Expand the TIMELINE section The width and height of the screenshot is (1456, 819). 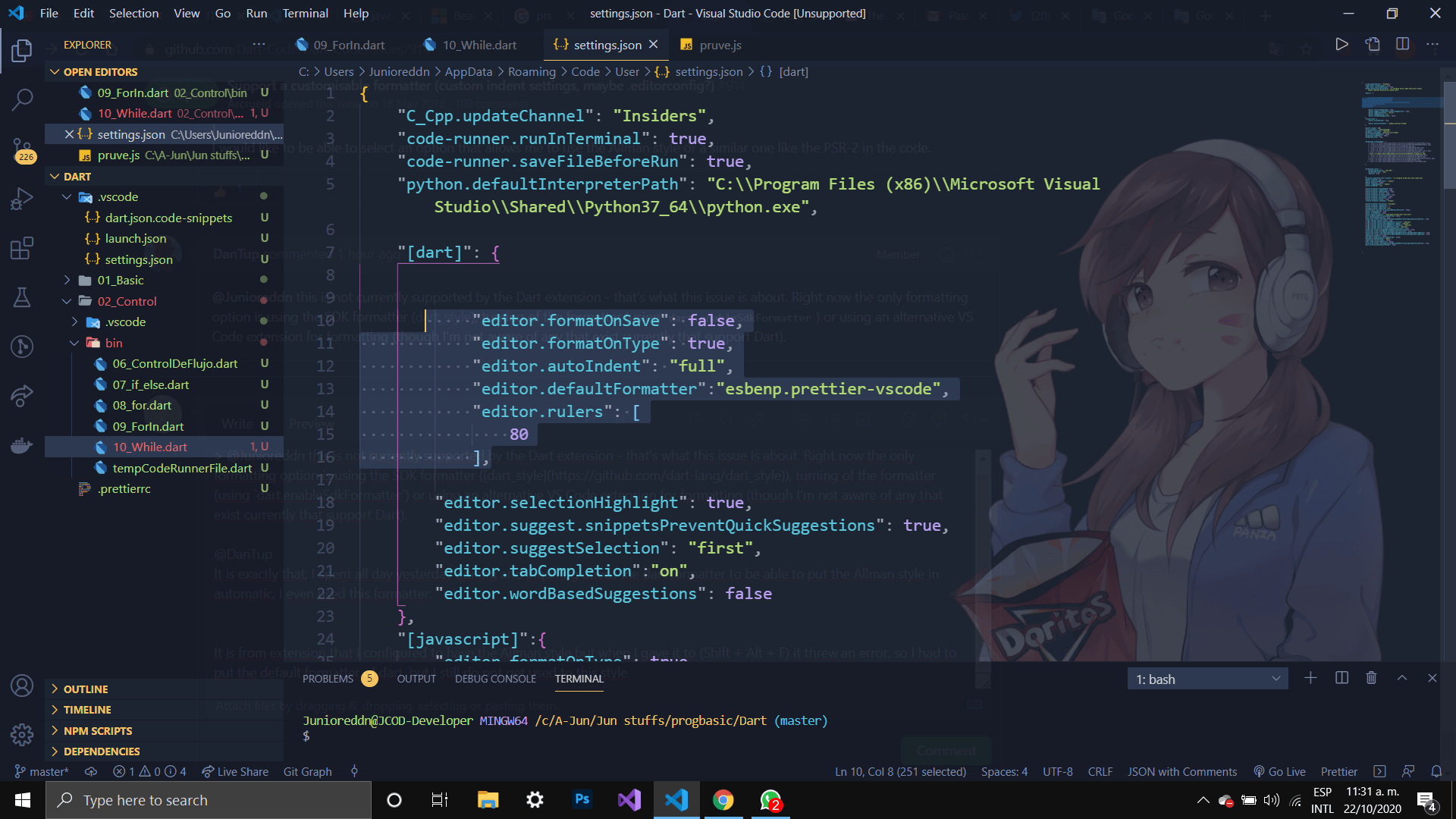[x=164, y=710]
